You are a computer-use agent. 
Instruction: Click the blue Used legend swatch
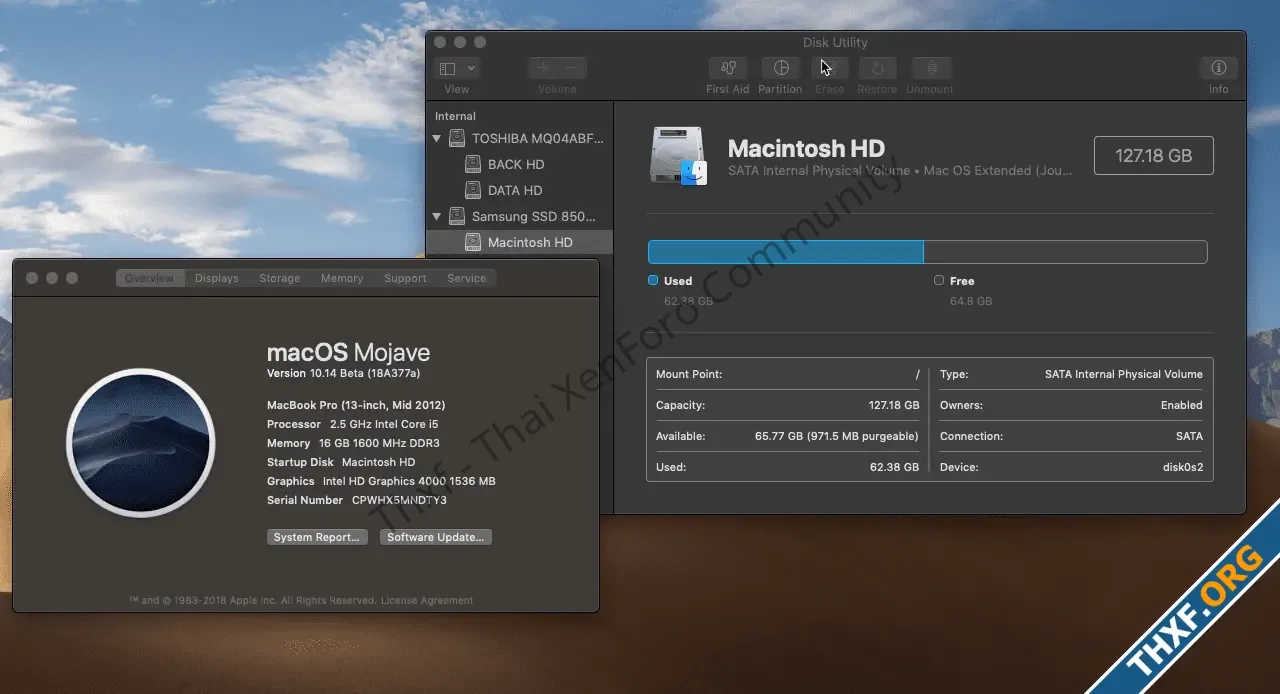point(653,281)
